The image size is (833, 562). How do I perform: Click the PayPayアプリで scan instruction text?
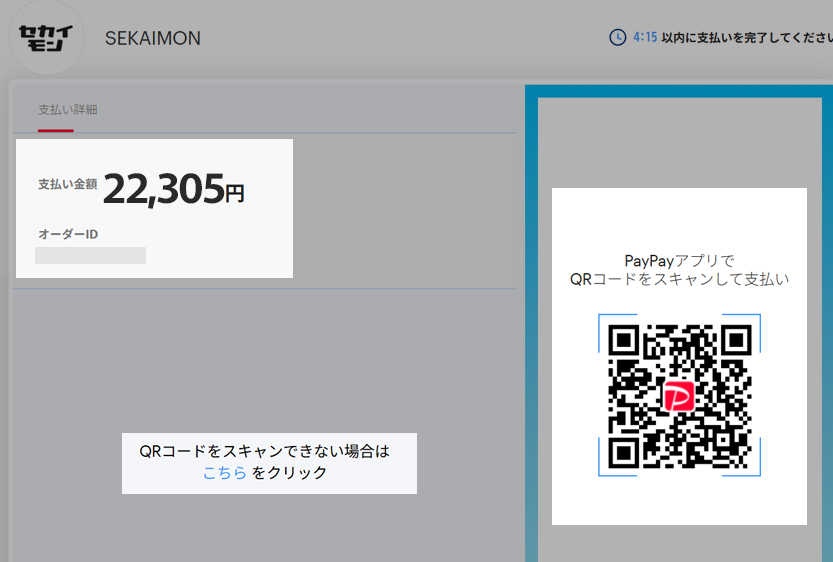(x=679, y=261)
